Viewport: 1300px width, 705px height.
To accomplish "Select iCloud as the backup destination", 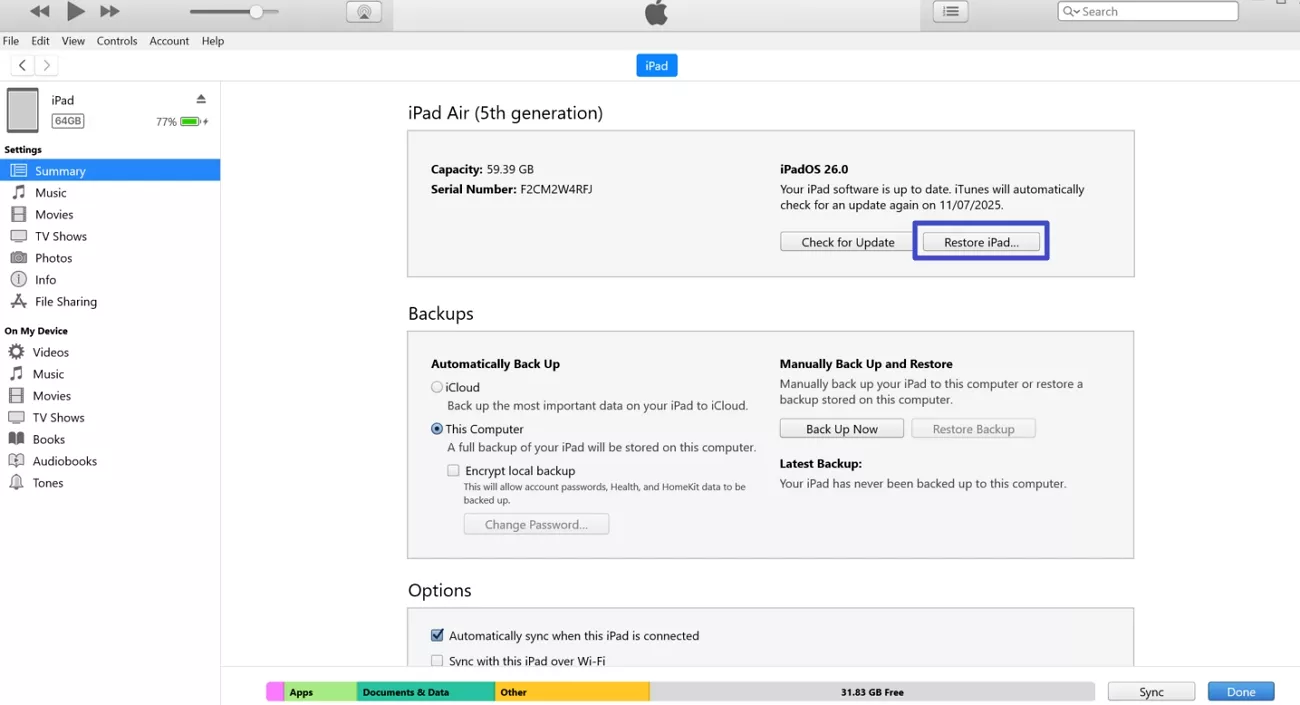I will 436,386.
